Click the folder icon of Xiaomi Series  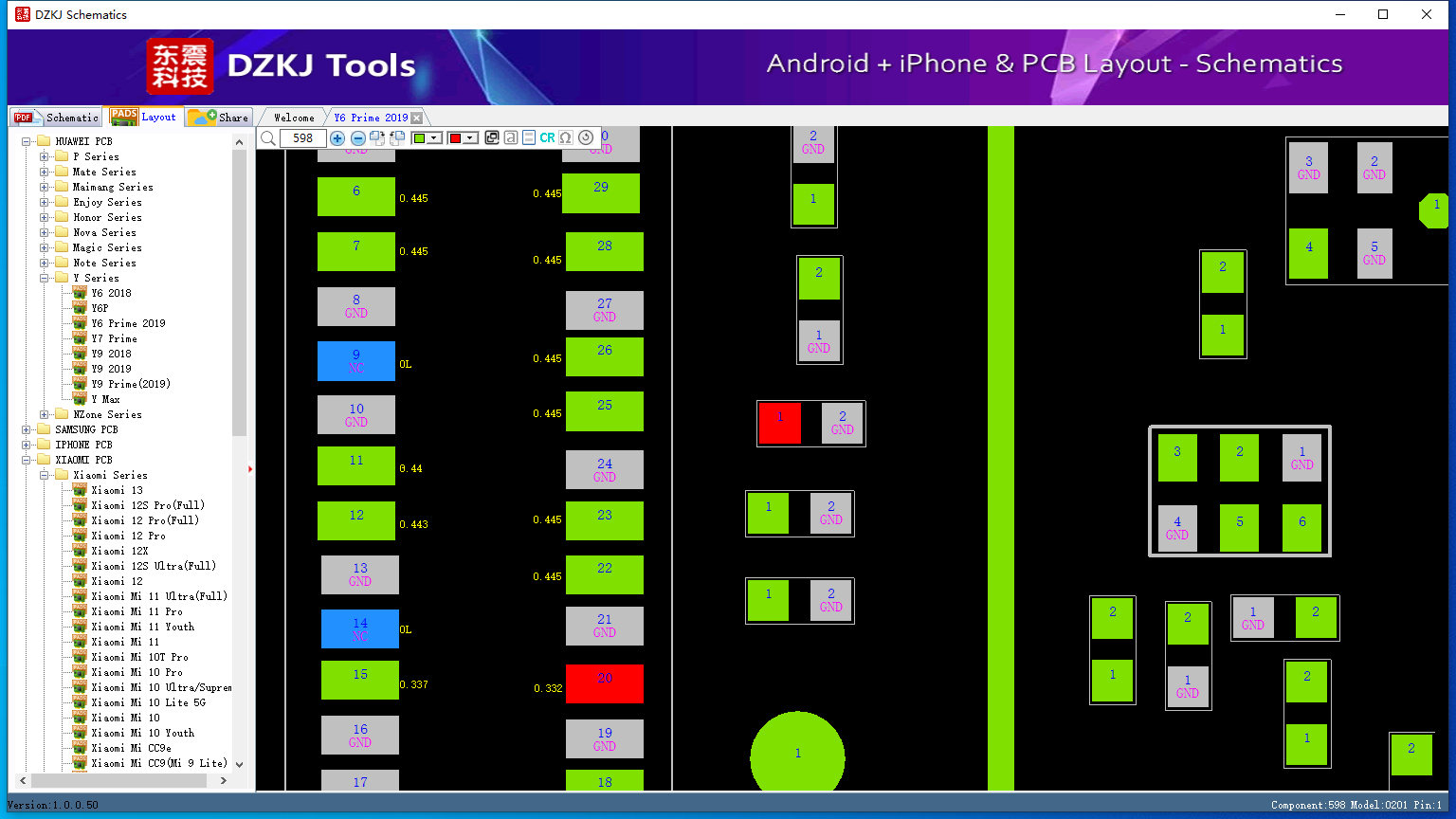[x=62, y=475]
